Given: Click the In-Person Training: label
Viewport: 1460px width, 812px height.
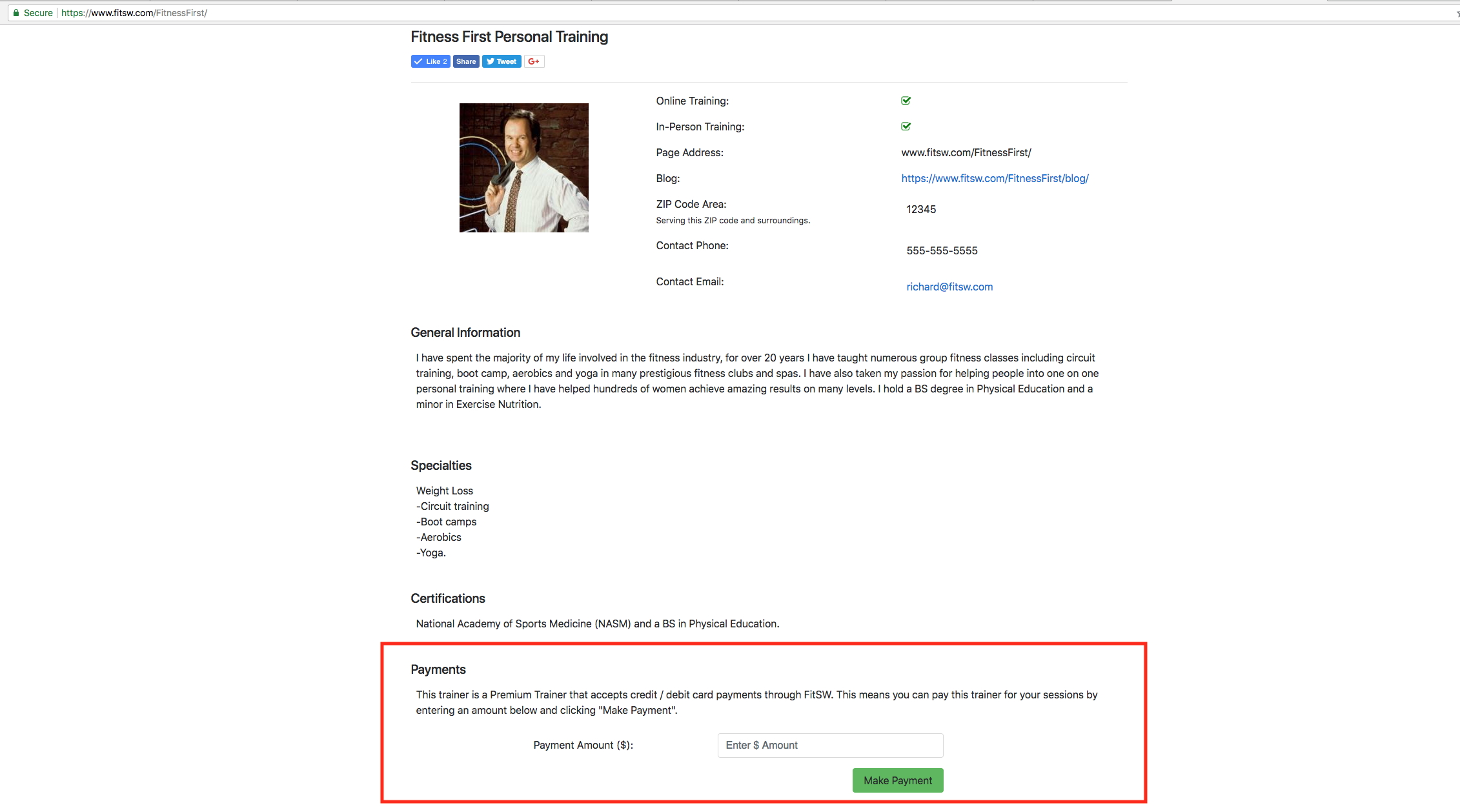Looking at the screenshot, I should pyautogui.click(x=700, y=127).
